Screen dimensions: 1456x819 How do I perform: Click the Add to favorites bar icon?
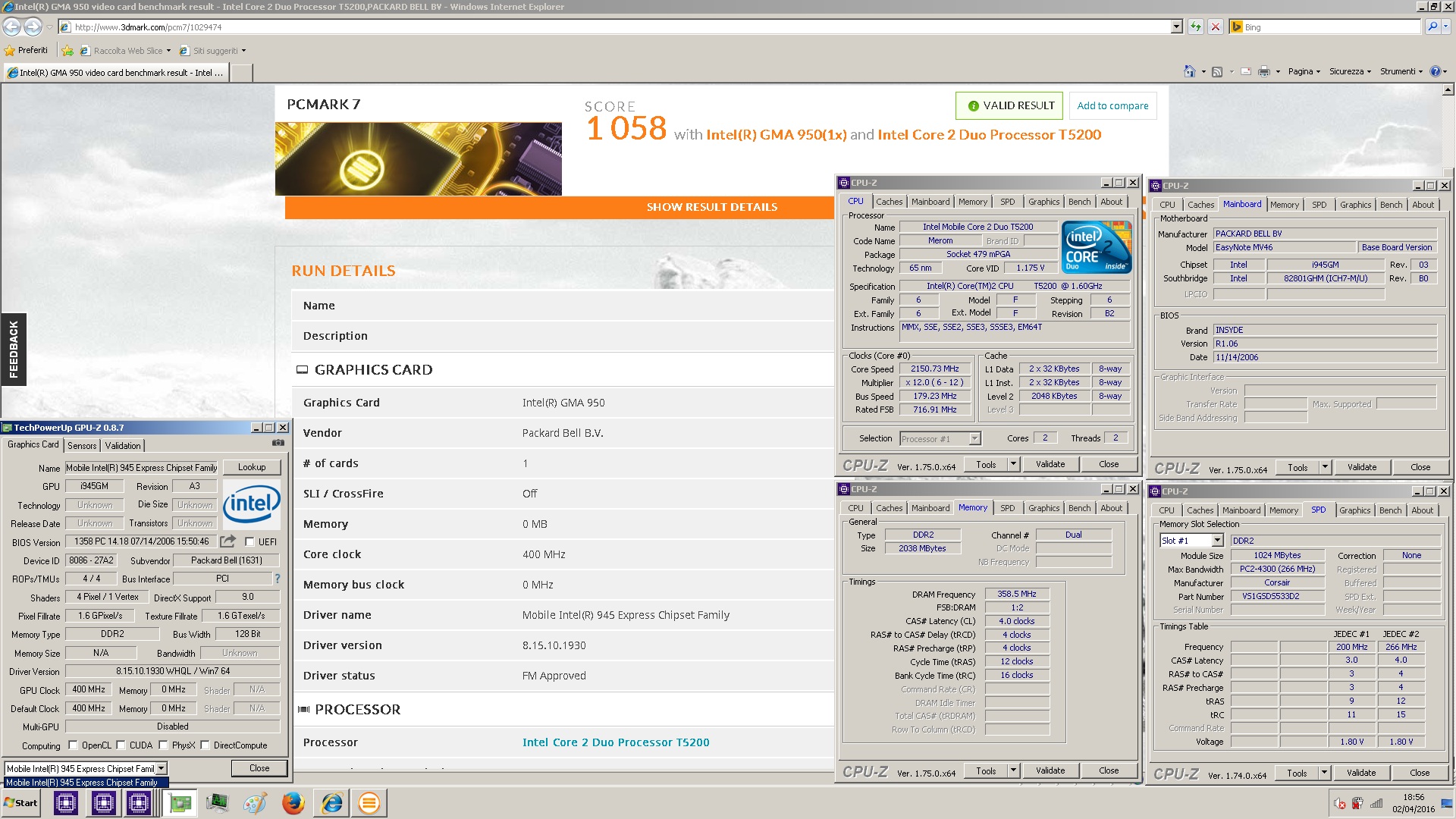tap(67, 51)
